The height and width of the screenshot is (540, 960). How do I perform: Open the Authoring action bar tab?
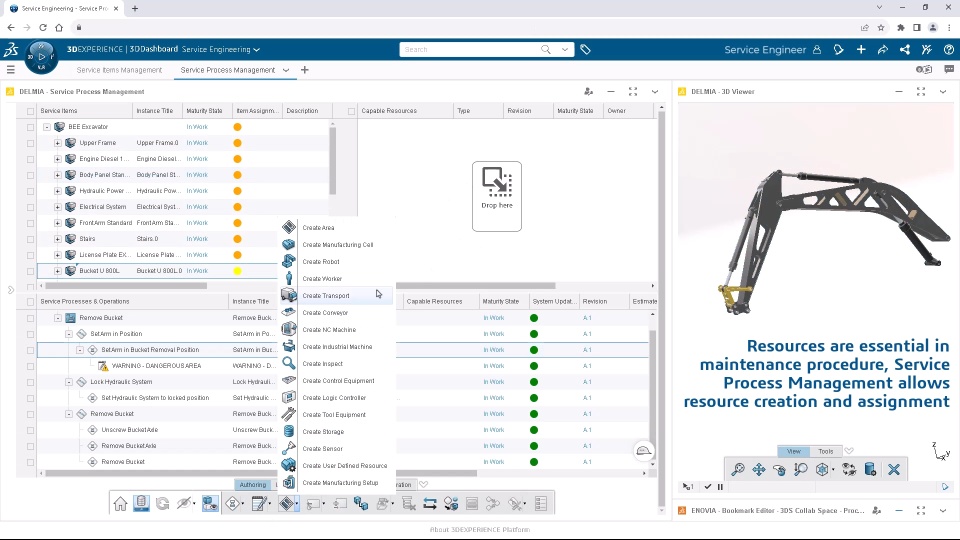click(x=253, y=484)
